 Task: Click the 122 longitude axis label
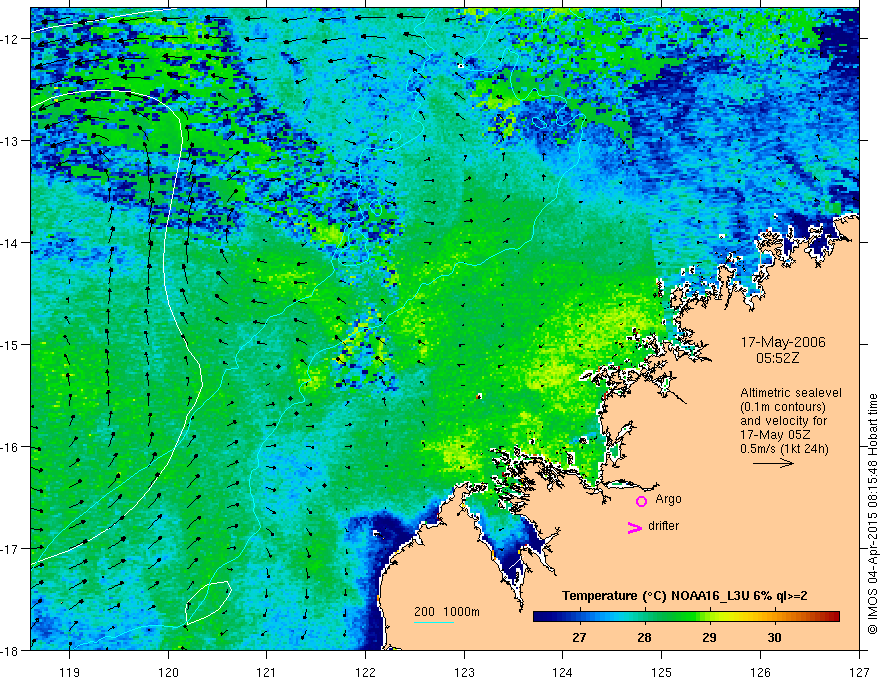point(365,672)
